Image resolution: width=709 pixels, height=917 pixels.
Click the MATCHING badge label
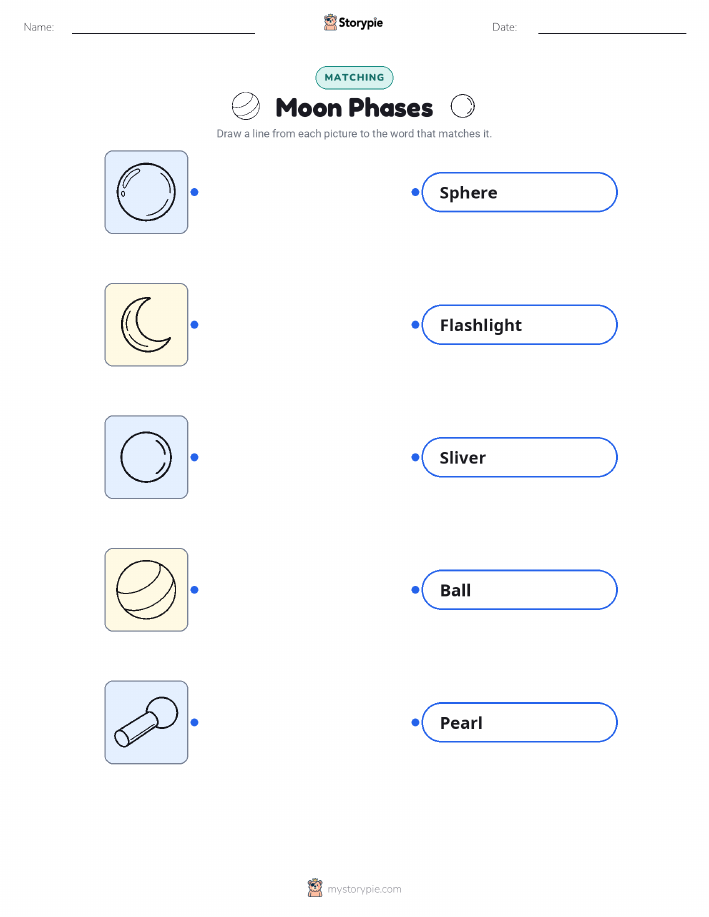pyautogui.click(x=354, y=78)
